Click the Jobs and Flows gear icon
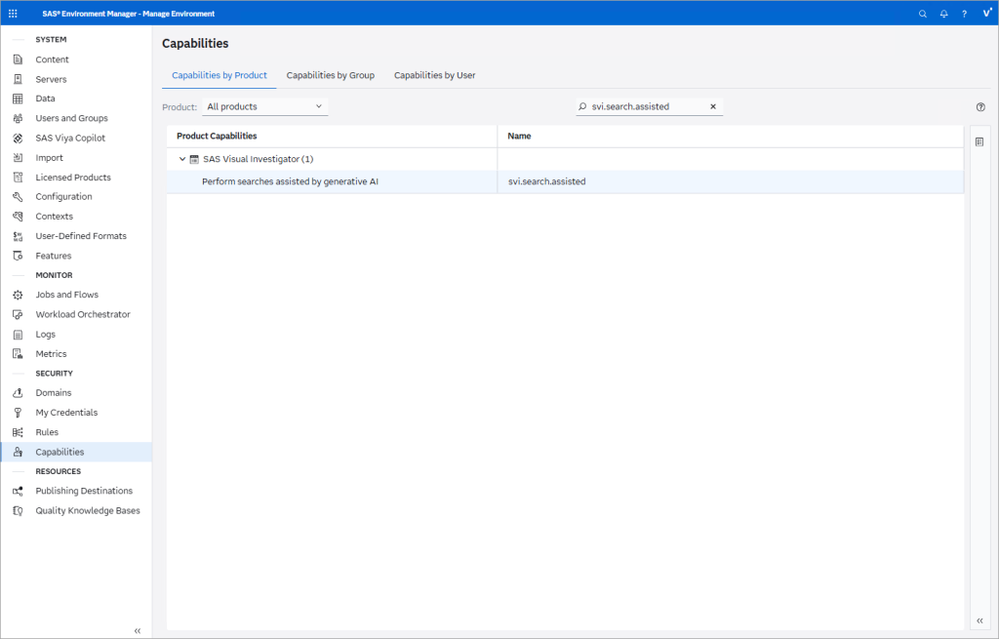The width and height of the screenshot is (999, 639). [x=18, y=295]
